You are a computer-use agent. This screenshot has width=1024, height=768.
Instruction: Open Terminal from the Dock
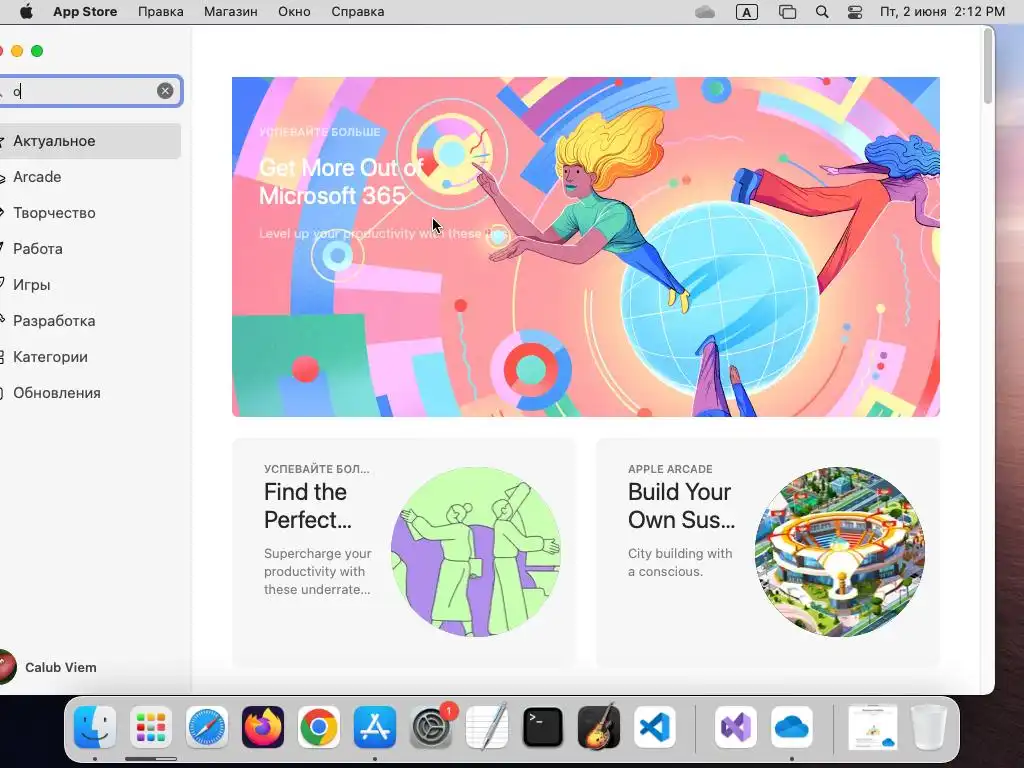point(543,727)
